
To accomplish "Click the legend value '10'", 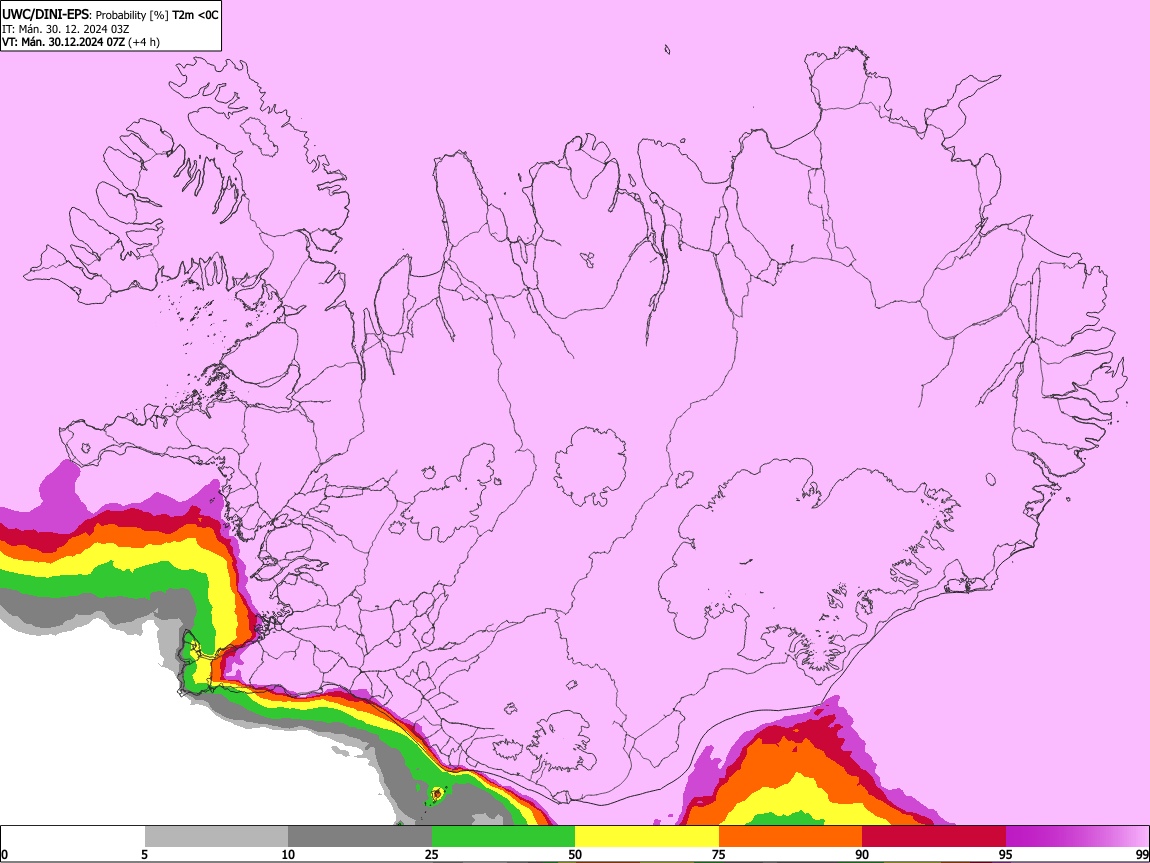I will pos(288,855).
